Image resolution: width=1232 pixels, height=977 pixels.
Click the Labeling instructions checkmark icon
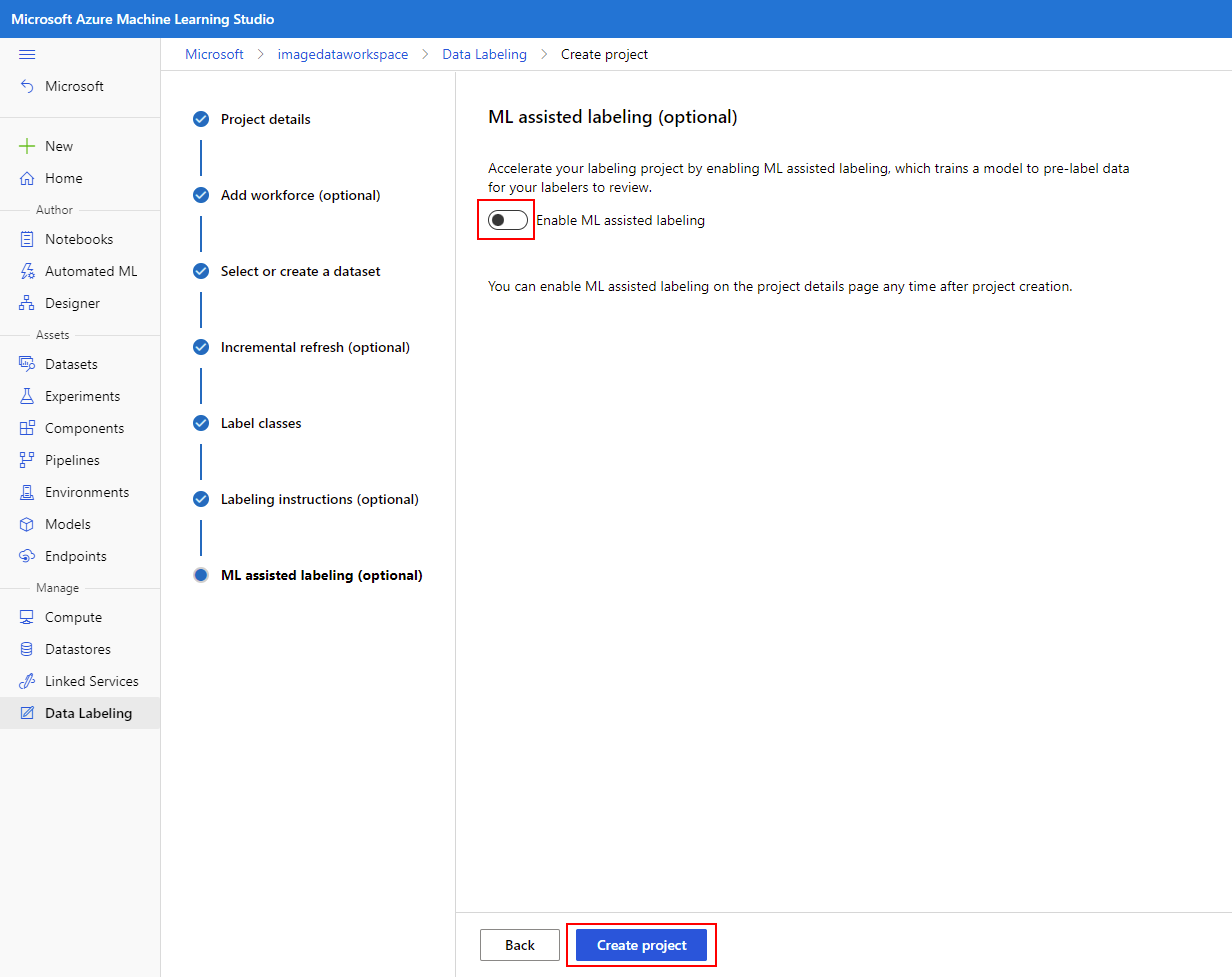click(x=201, y=499)
